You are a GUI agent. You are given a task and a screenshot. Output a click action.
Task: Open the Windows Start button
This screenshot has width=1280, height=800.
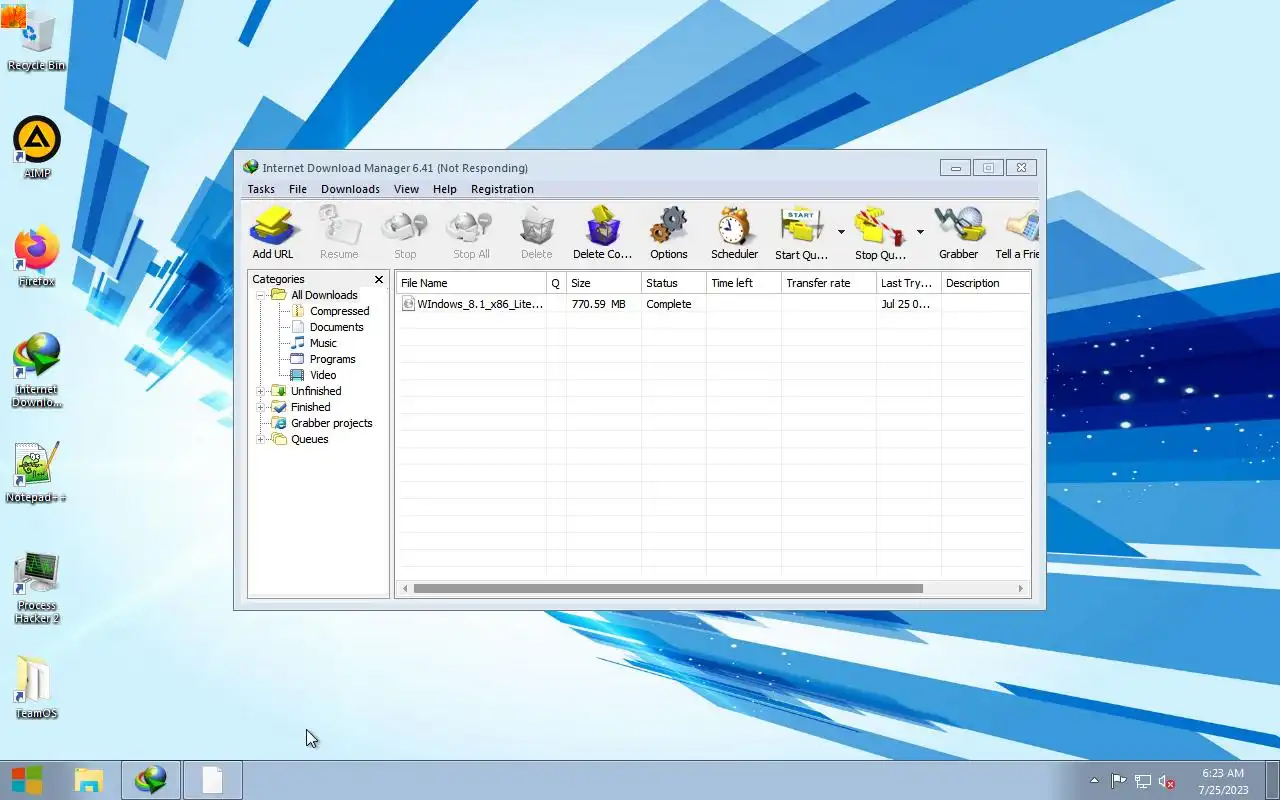tap(27, 780)
